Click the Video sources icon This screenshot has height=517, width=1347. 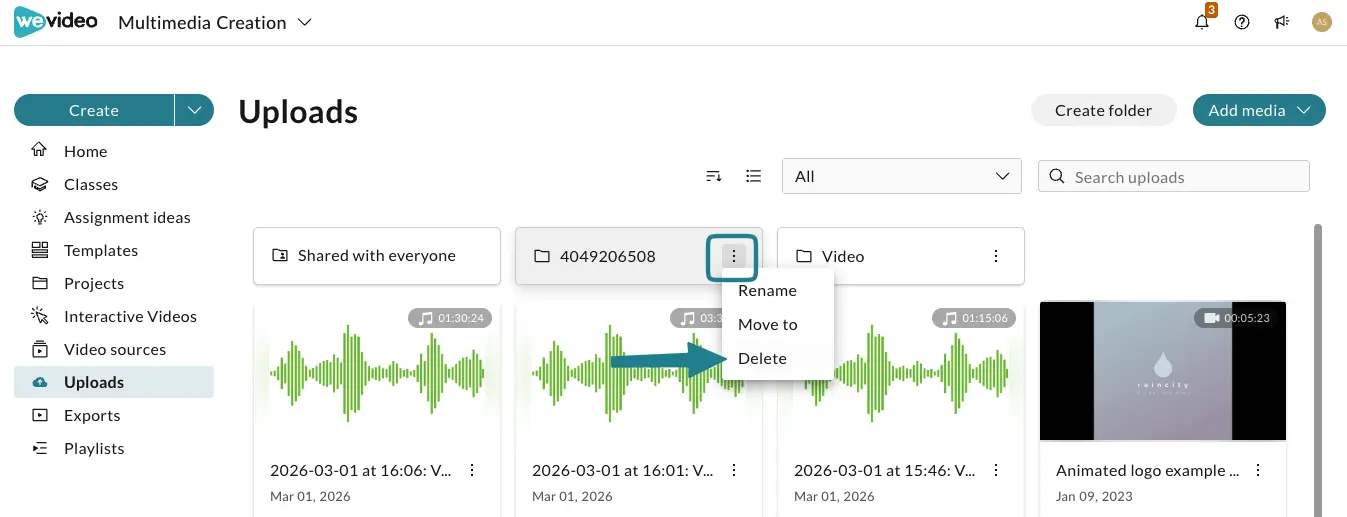click(x=39, y=349)
